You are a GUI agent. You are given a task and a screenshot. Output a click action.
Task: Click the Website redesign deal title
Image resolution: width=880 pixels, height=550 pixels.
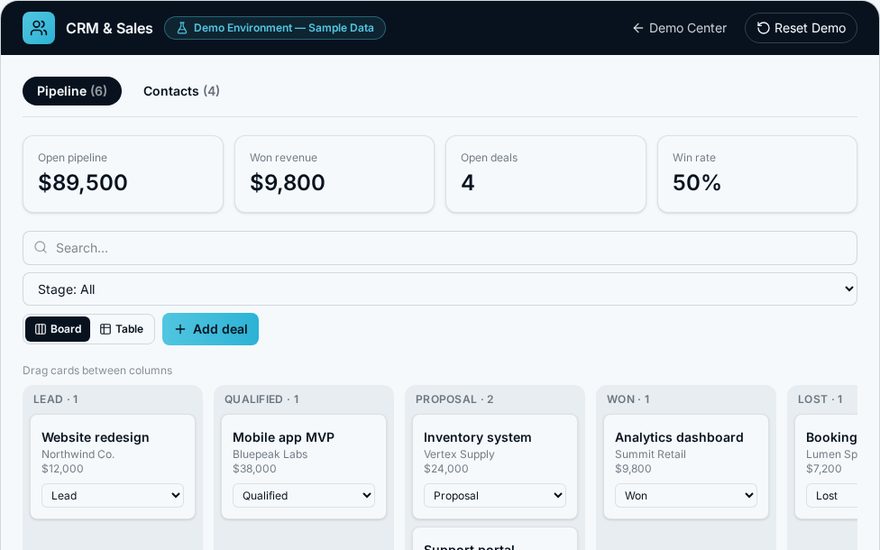[x=95, y=437]
